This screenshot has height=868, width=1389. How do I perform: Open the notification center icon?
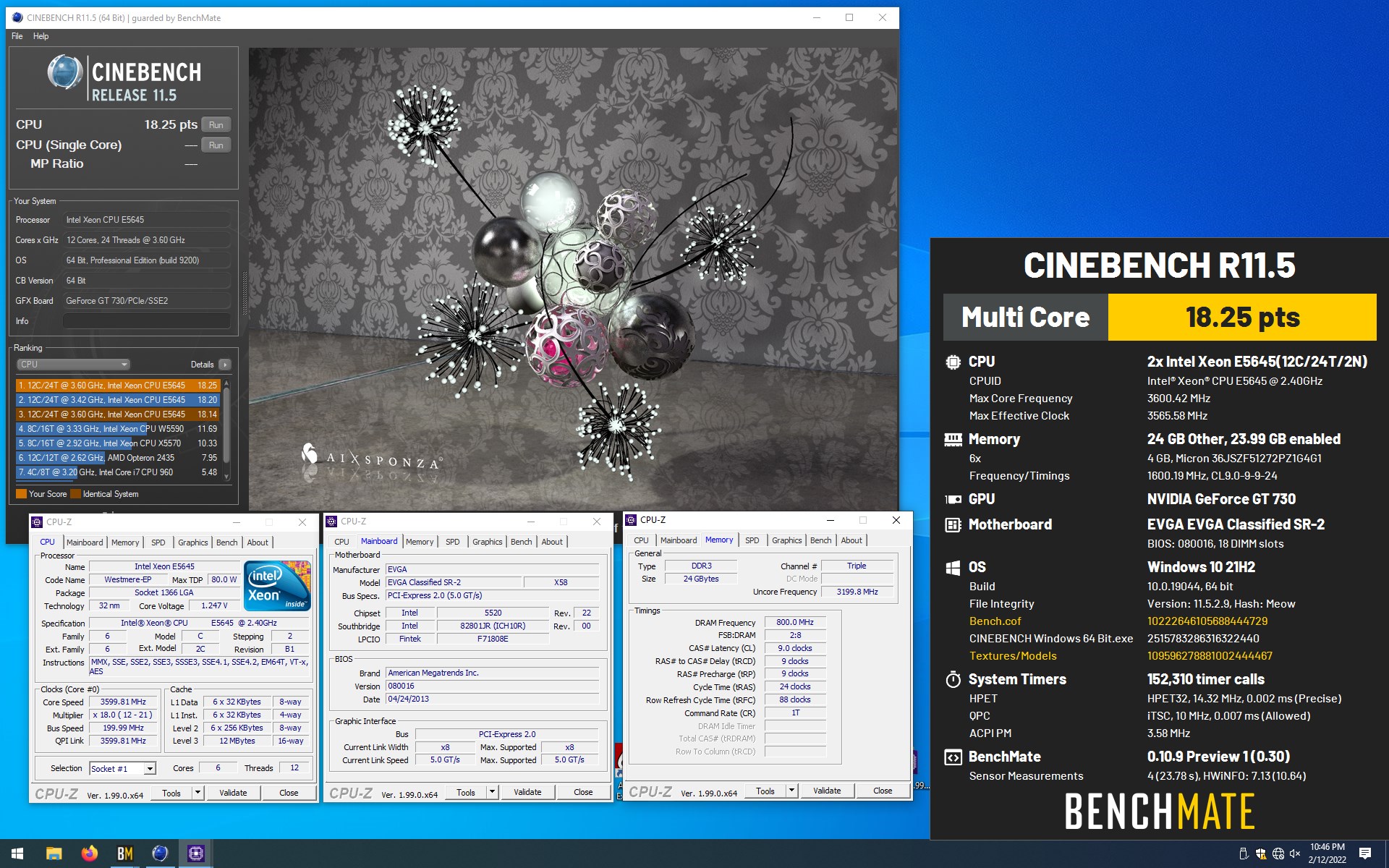click(1365, 854)
